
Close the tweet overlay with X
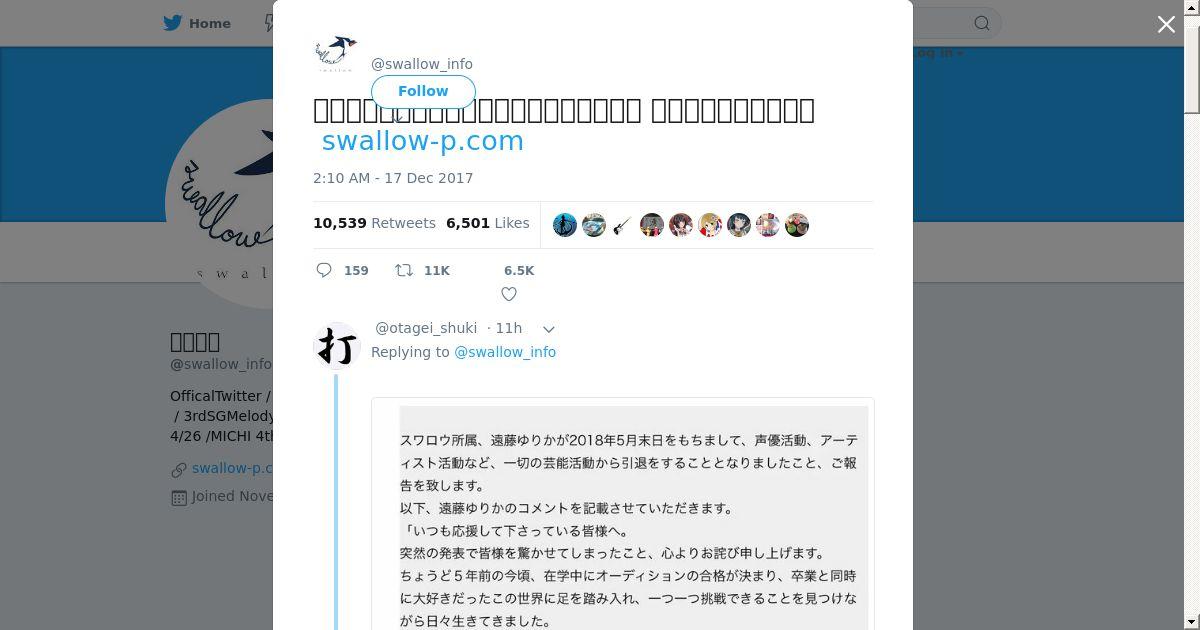click(1166, 24)
